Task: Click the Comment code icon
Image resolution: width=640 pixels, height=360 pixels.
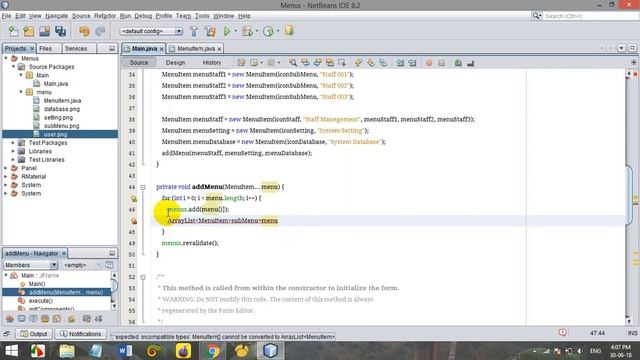Action: [x=458, y=63]
